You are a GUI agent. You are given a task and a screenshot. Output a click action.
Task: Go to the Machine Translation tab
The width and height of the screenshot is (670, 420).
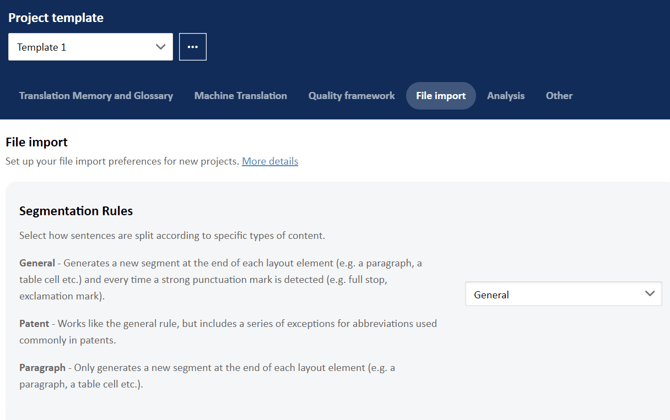(x=240, y=96)
